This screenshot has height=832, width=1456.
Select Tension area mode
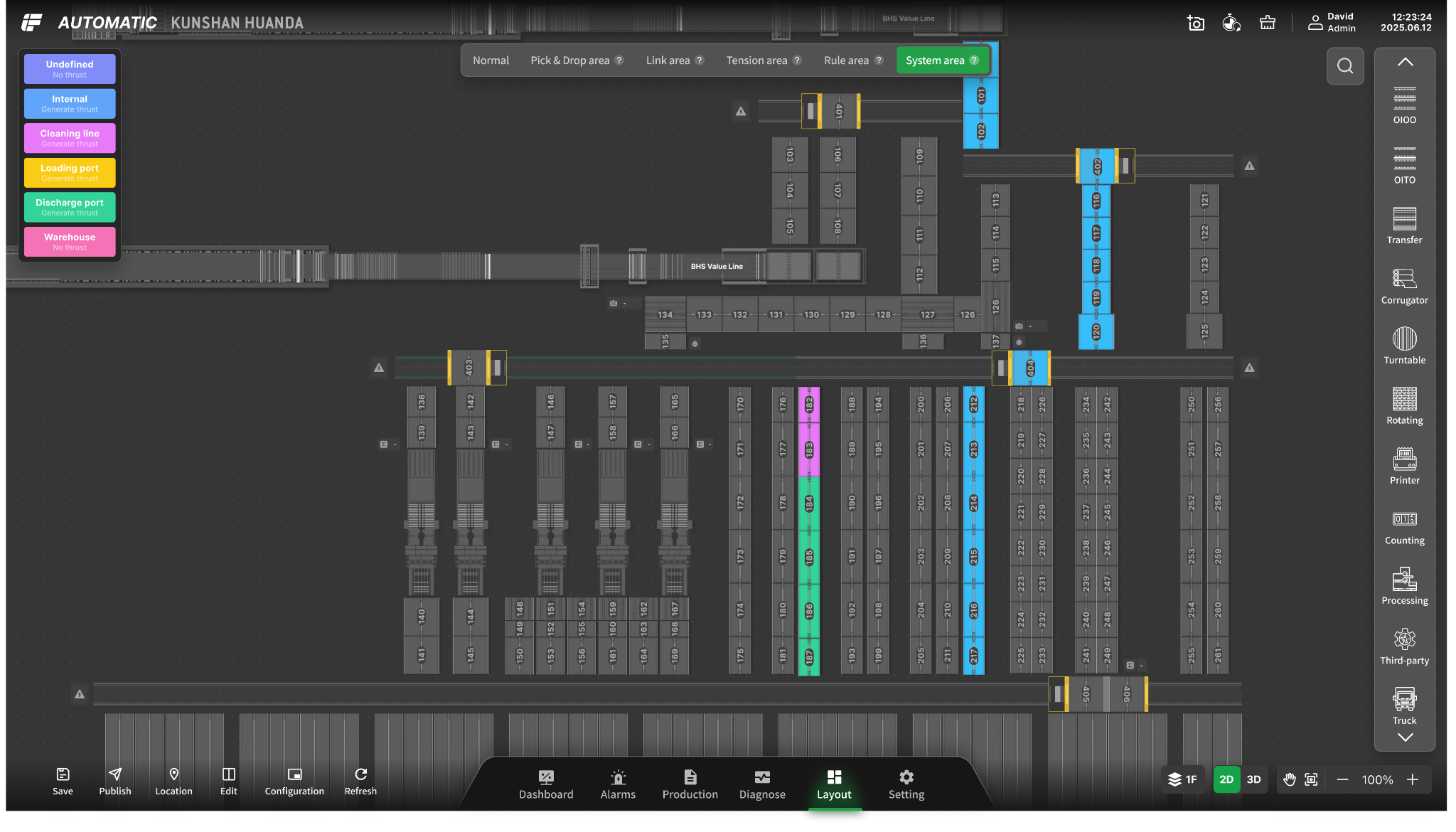coord(764,60)
